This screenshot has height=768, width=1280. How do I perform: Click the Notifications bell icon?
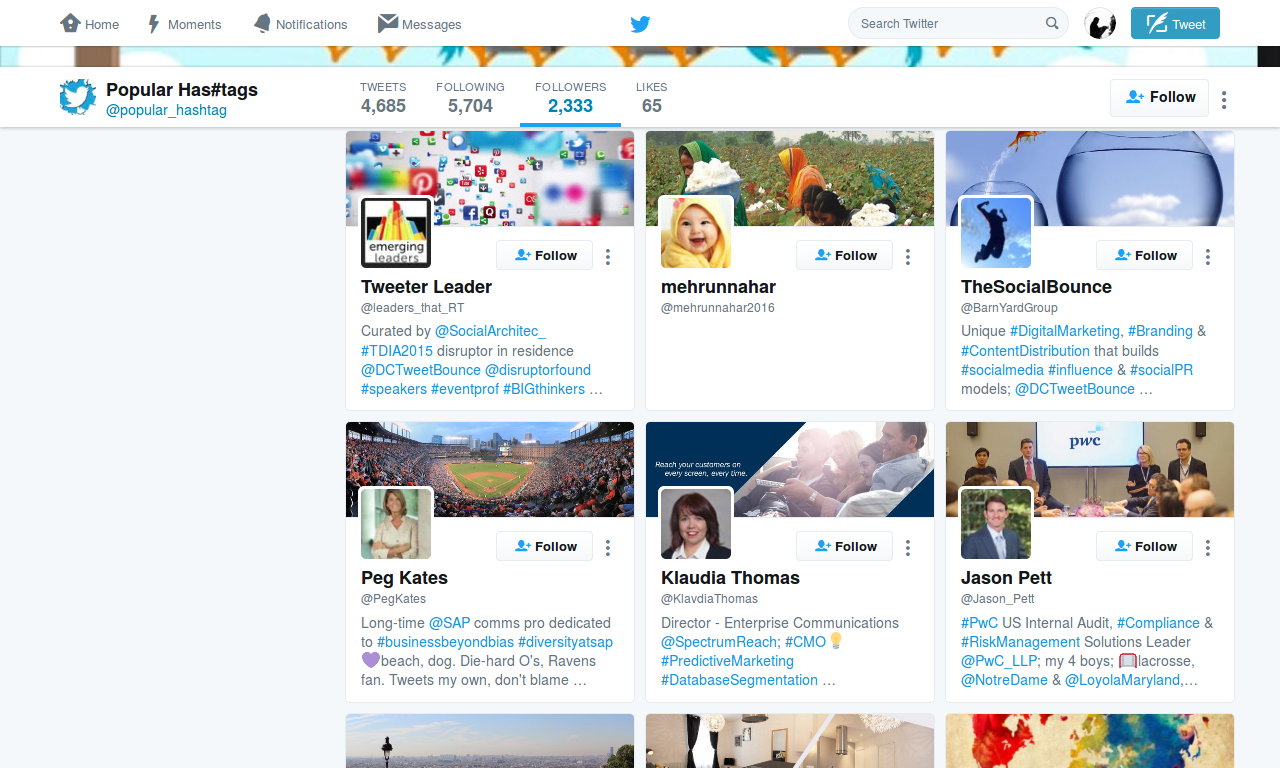pos(262,23)
